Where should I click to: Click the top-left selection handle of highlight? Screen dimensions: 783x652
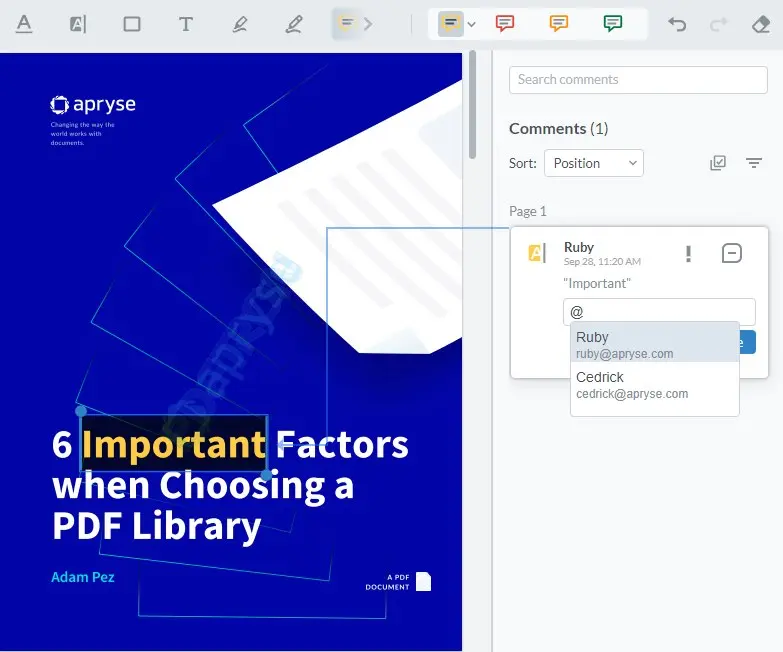coord(81,411)
